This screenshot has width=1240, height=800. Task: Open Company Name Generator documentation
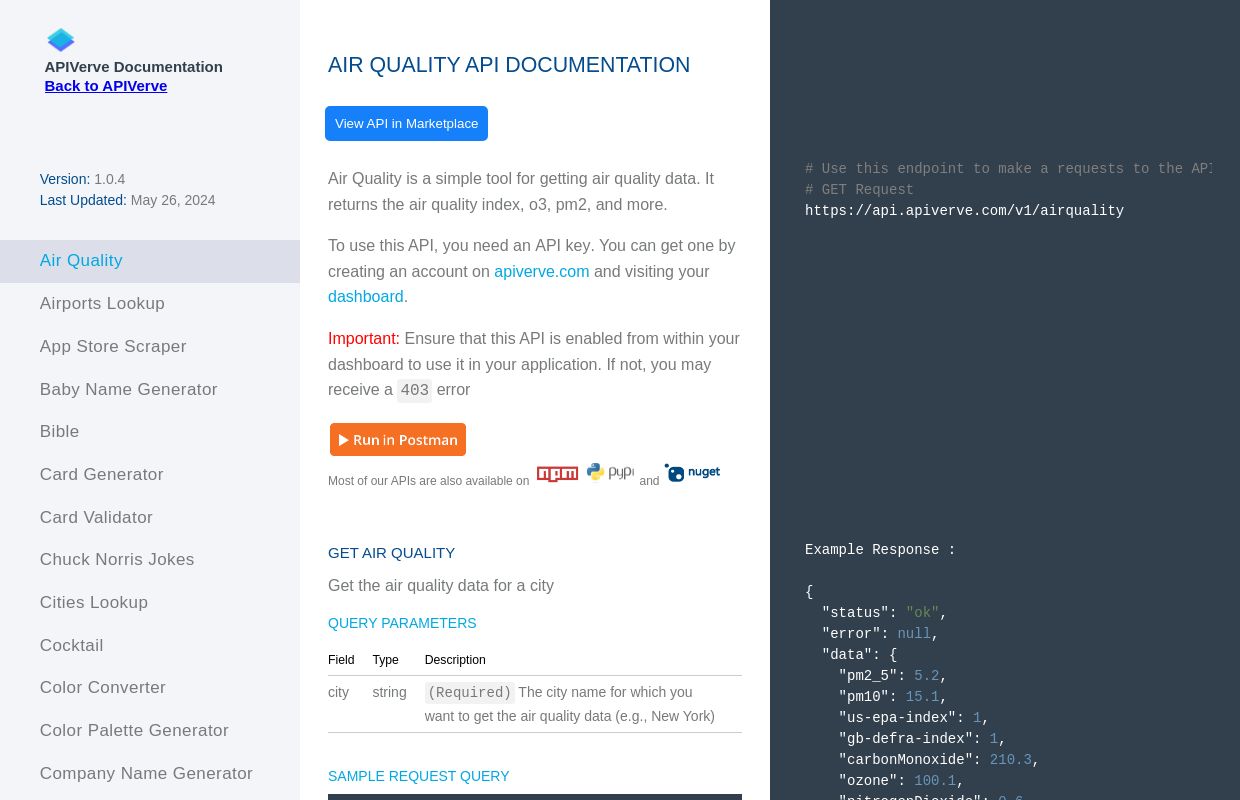[150, 774]
